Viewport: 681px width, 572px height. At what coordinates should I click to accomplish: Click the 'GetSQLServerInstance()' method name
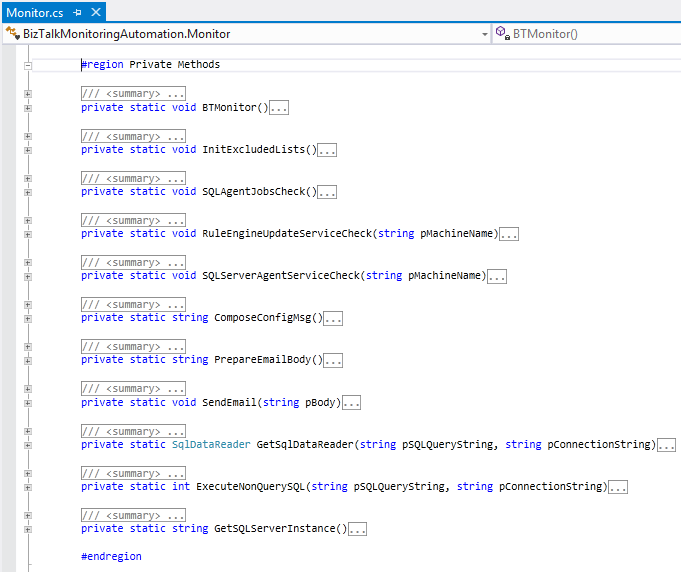[281, 529]
